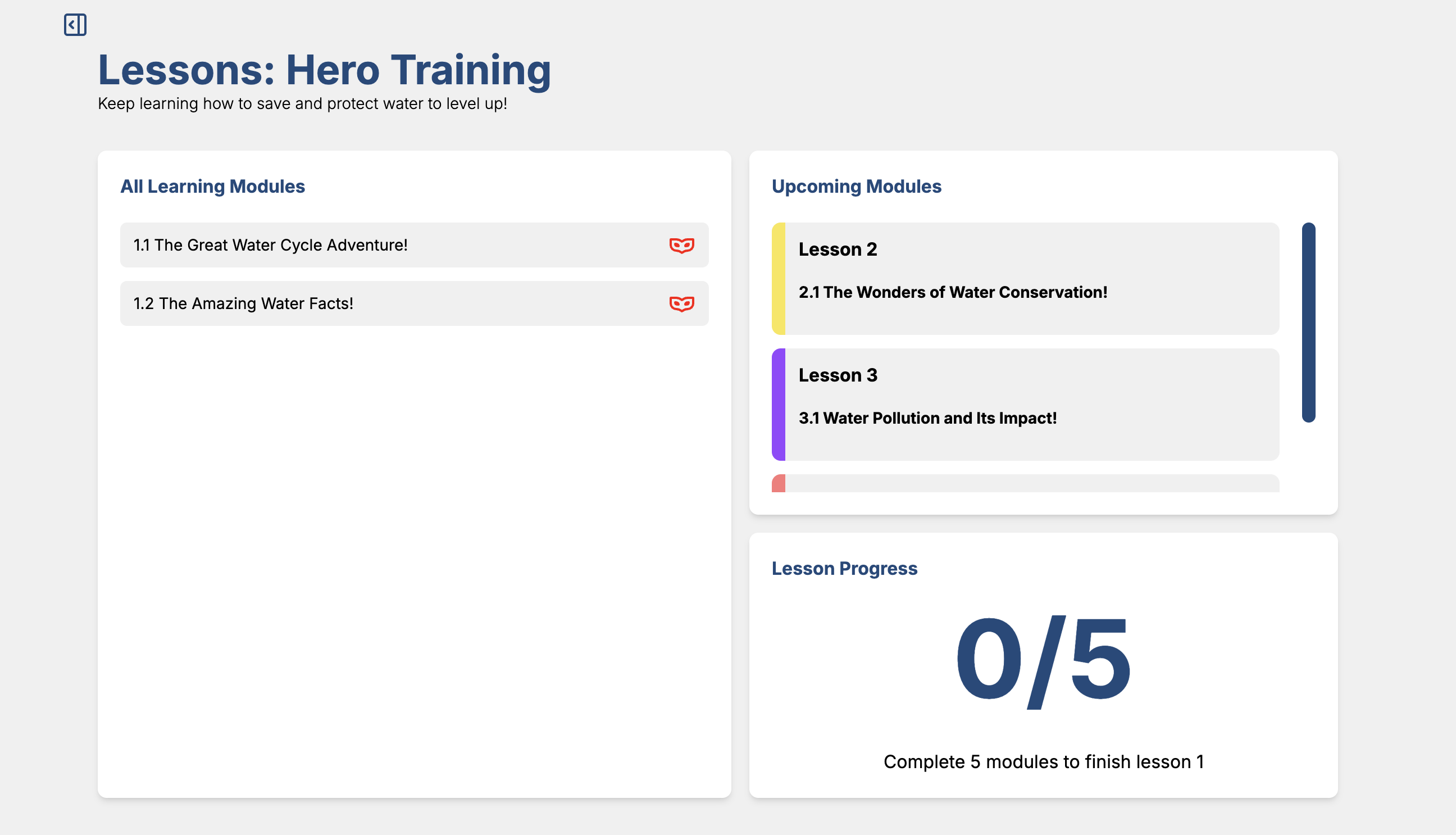Collapse the sidebar panel icon
Screen dimensions: 1456x835
point(75,25)
